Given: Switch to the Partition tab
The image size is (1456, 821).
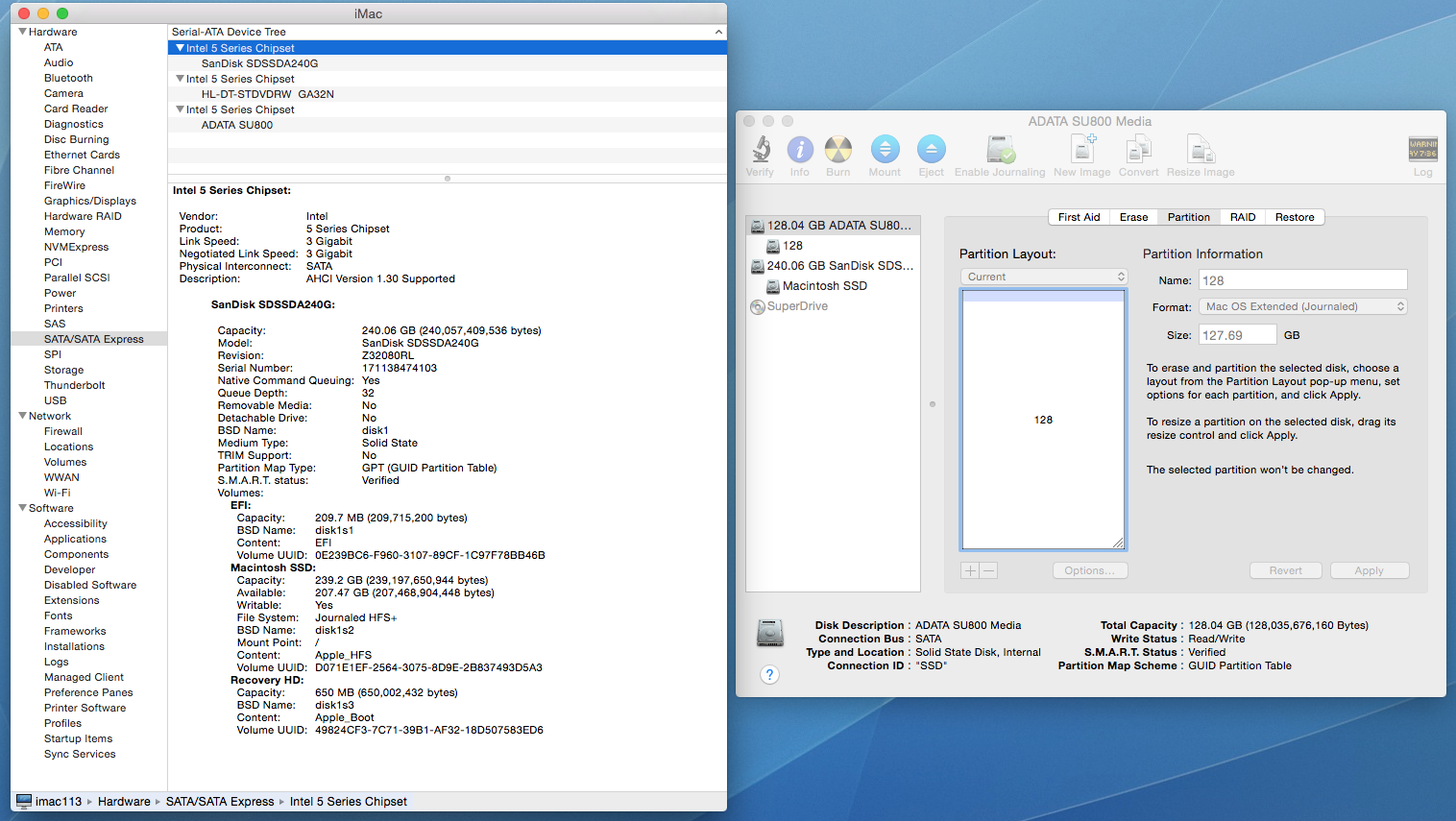Looking at the screenshot, I should 1188,217.
